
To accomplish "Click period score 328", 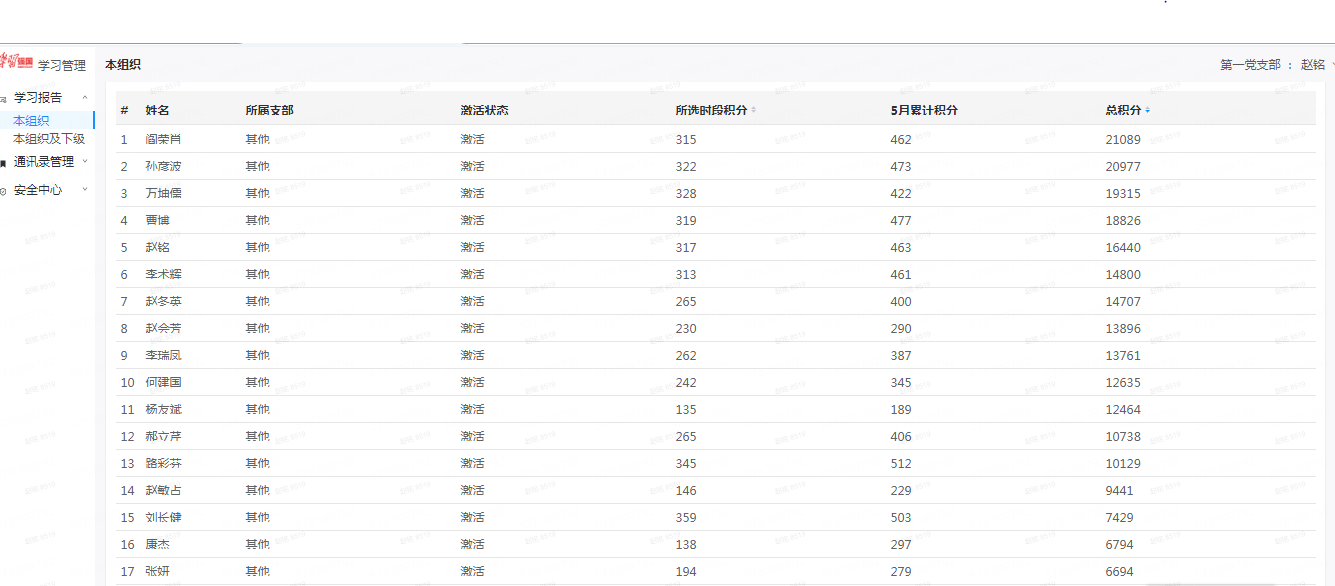I will (686, 194).
